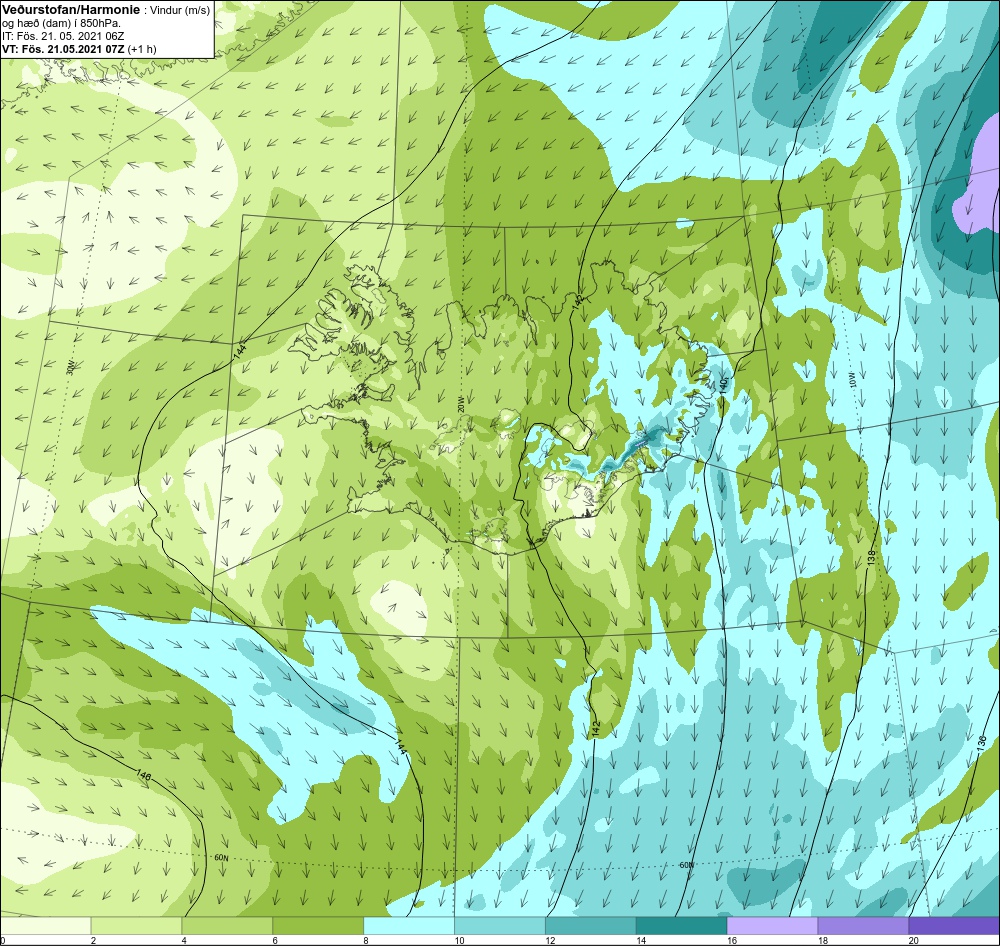Click the legend value '16'
The image size is (1000, 946).
[x=732, y=940]
